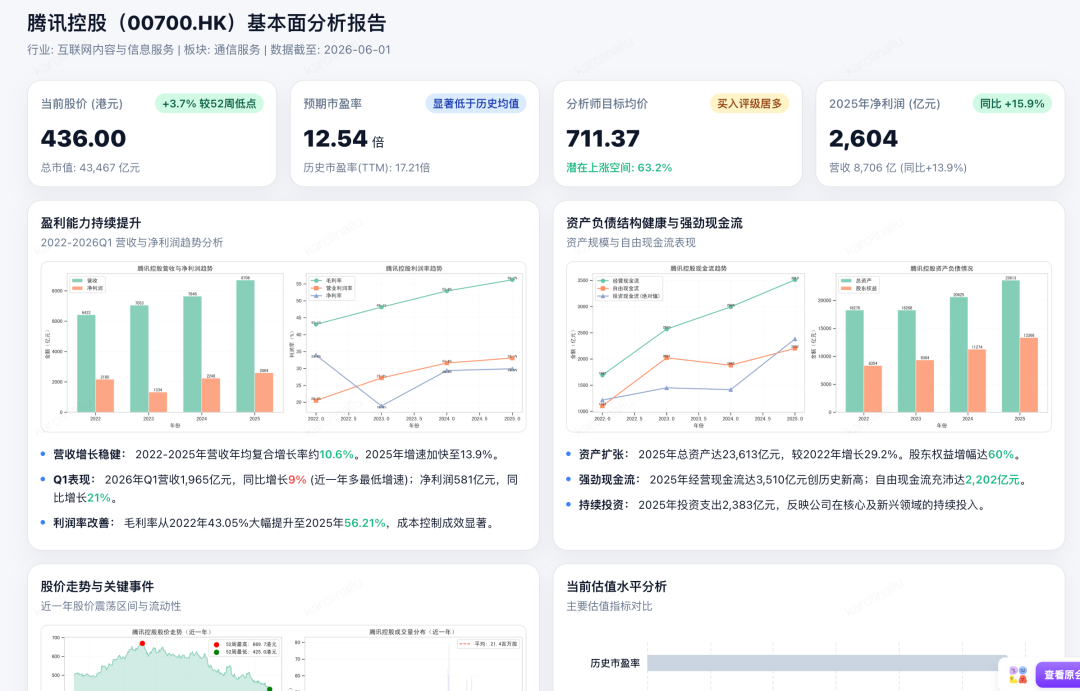
Task: Click the colorful four-character assistant icon
Action: tap(1018, 674)
